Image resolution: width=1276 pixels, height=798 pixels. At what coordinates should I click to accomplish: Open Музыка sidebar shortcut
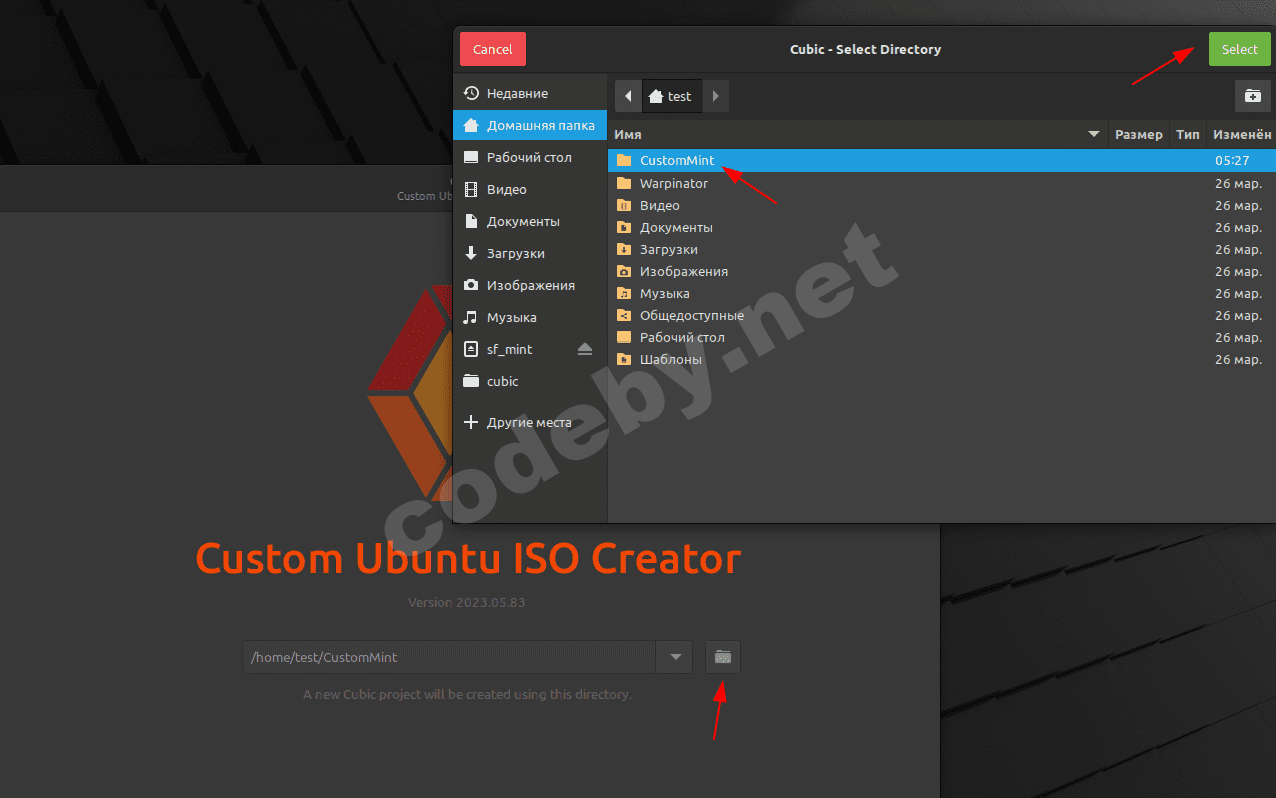(x=530, y=317)
